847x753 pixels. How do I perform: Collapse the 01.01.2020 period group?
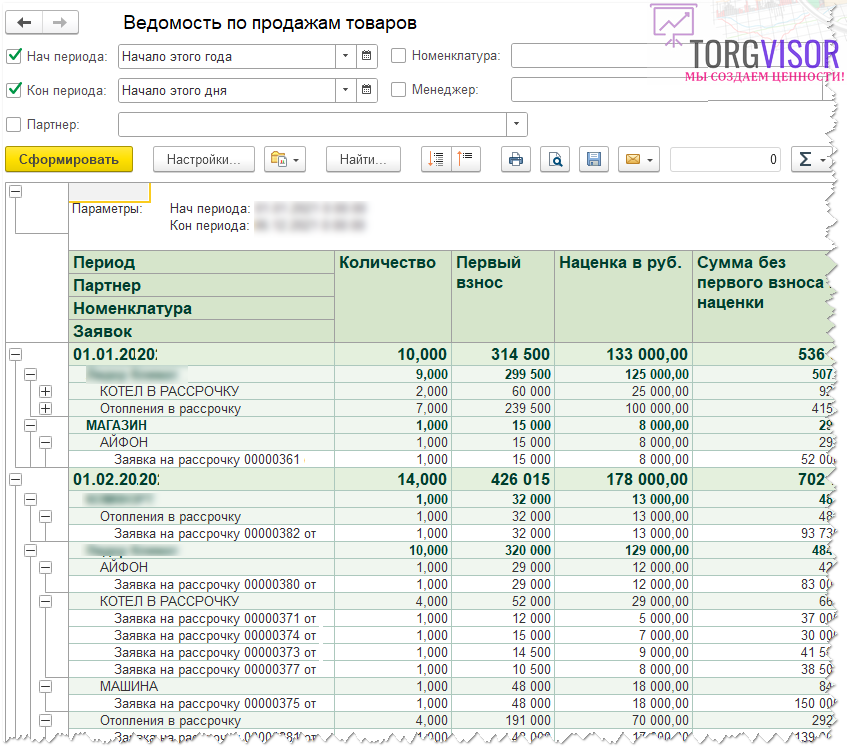pyautogui.click(x=16, y=354)
